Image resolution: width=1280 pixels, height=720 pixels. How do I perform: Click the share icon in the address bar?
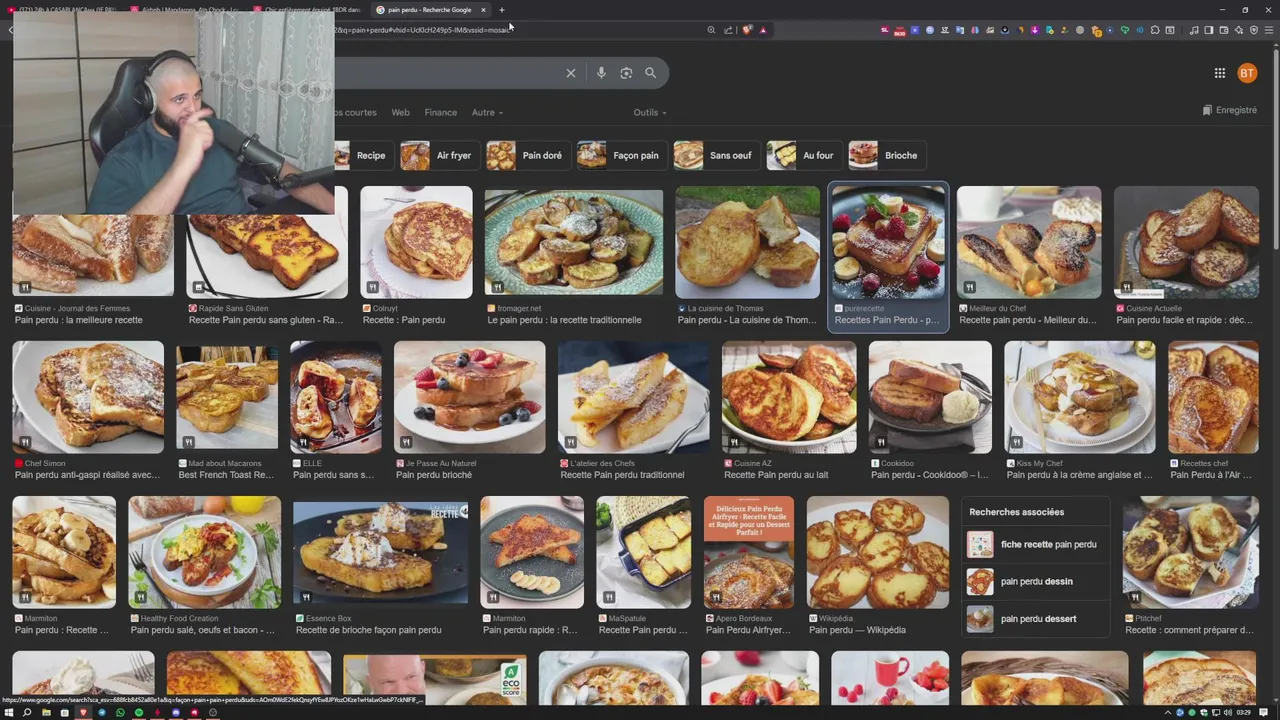pos(728,30)
